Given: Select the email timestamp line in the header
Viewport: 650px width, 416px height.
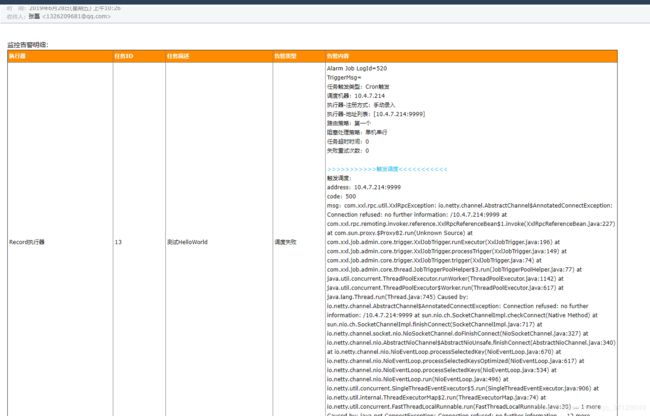Looking at the screenshot, I should click(x=64, y=8).
